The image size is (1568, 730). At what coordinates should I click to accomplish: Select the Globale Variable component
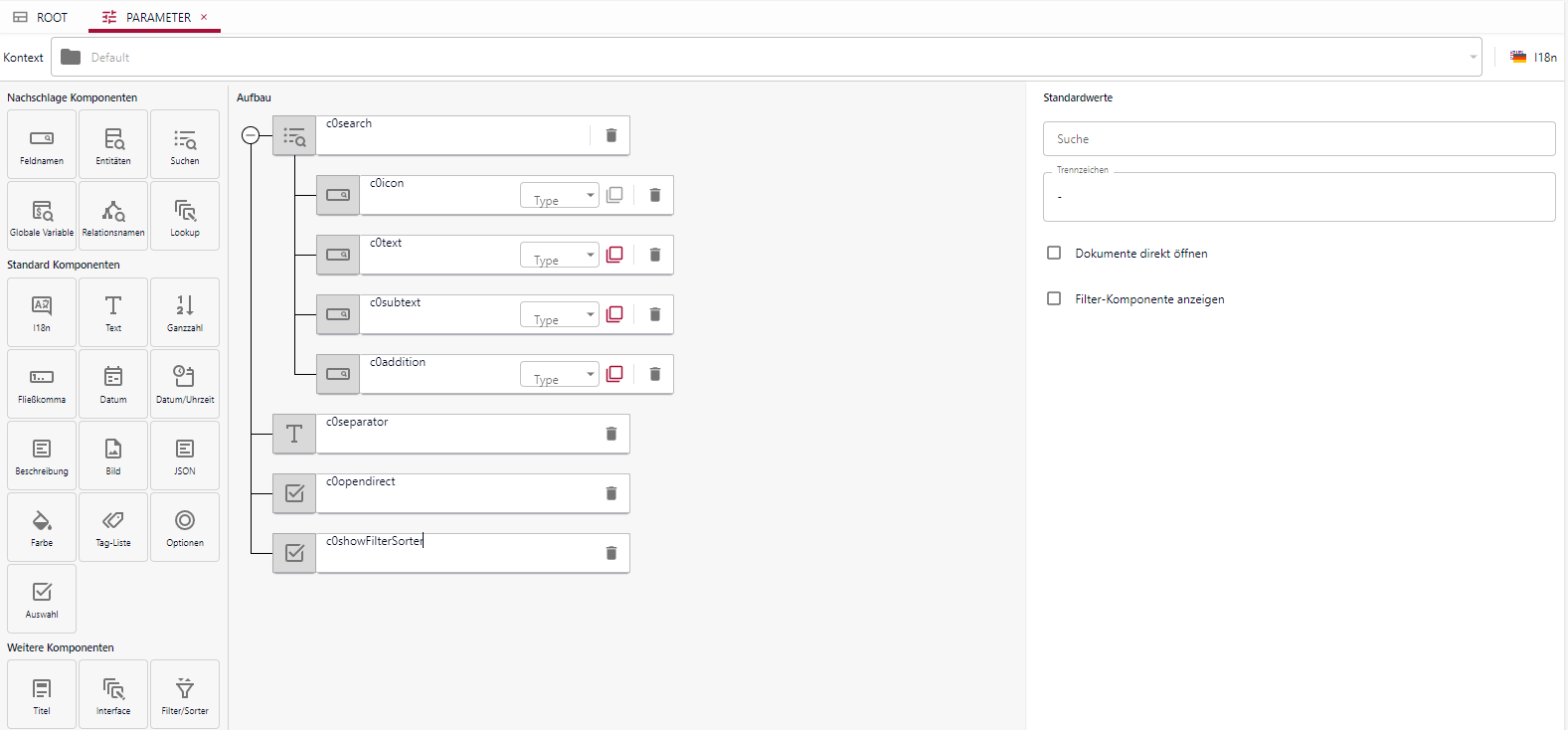click(42, 216)
